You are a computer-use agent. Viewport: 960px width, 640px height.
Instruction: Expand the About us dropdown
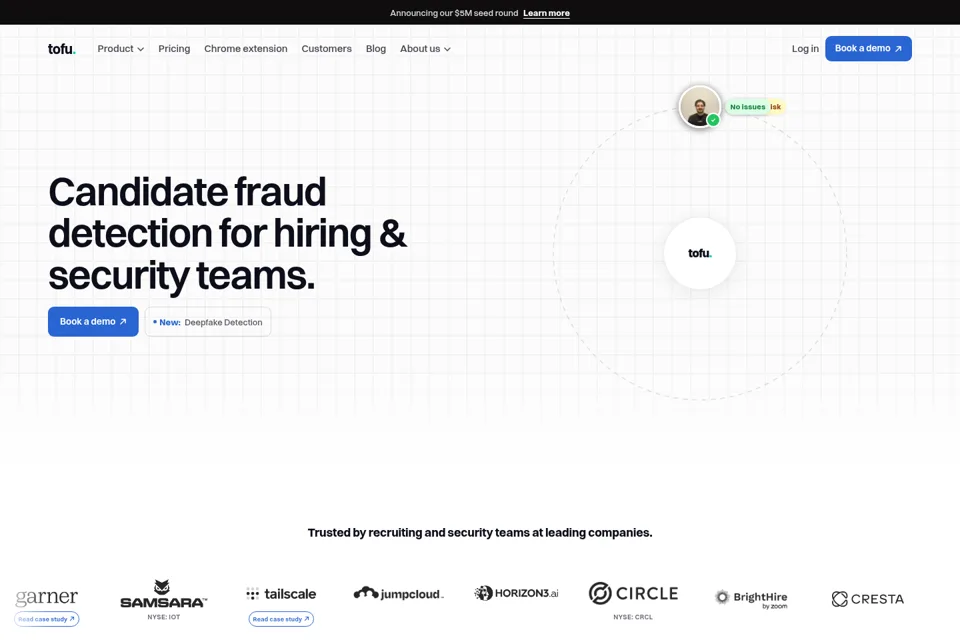425,49
